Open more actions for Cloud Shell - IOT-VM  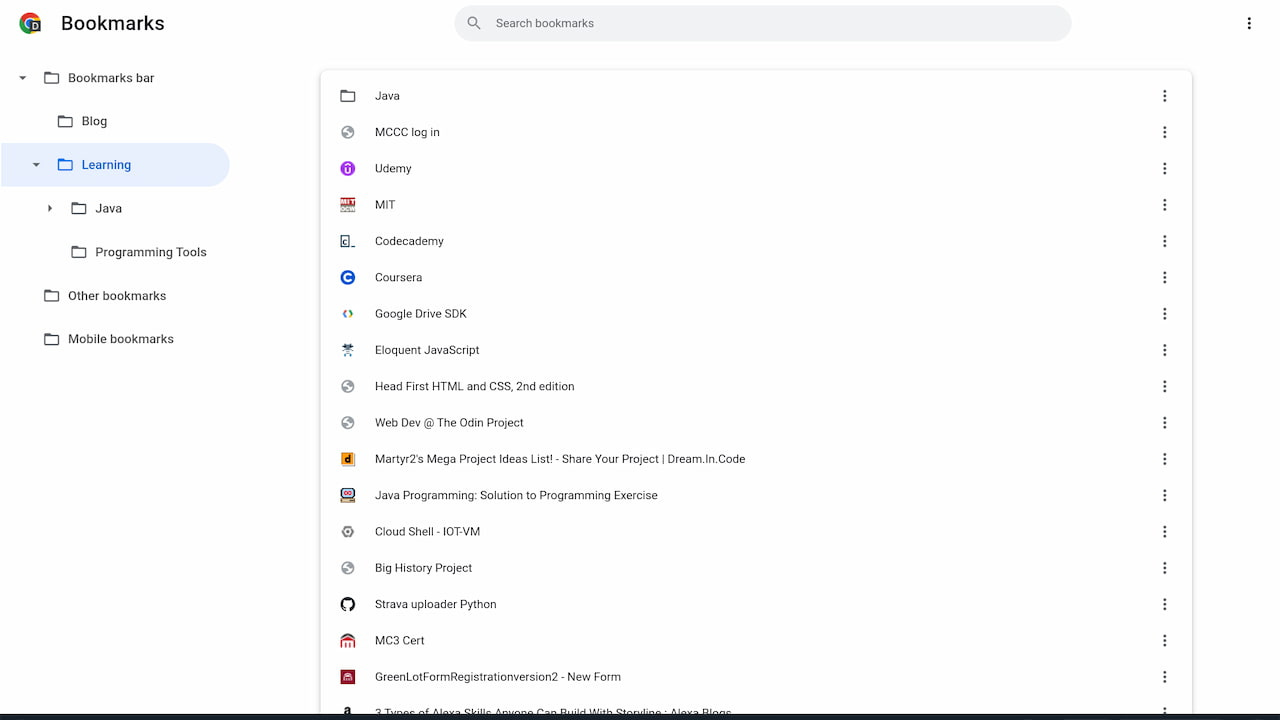[1164, 532]
